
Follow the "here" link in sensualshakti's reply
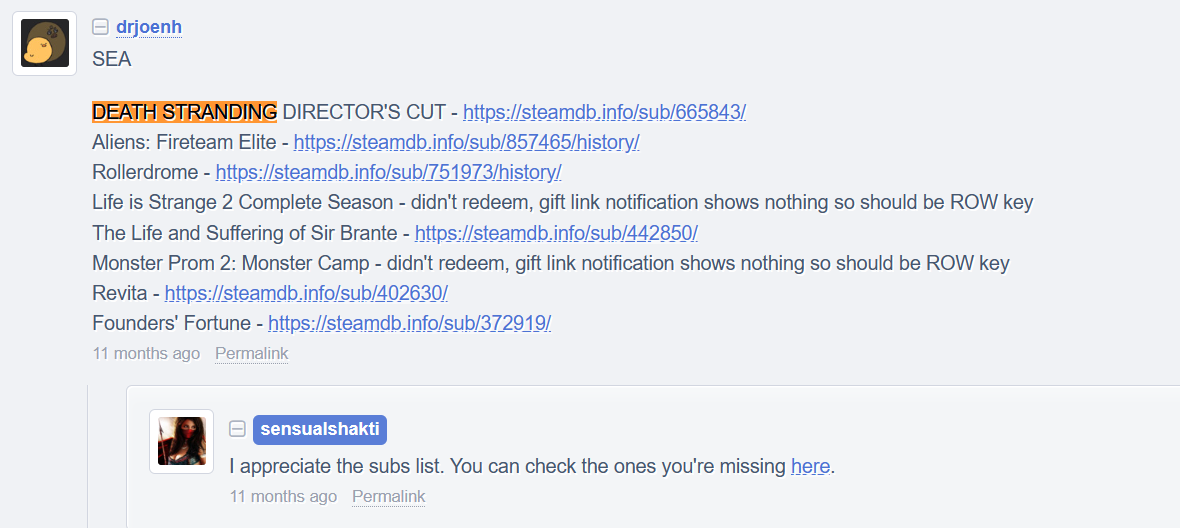pos(810,466)
